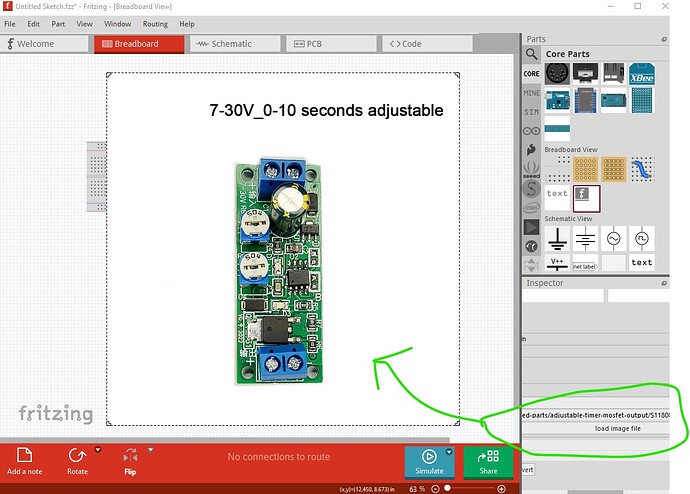Open the Snootlab S parts bin
The width and height of the screenshot is (690, 494).
point(531,189)
